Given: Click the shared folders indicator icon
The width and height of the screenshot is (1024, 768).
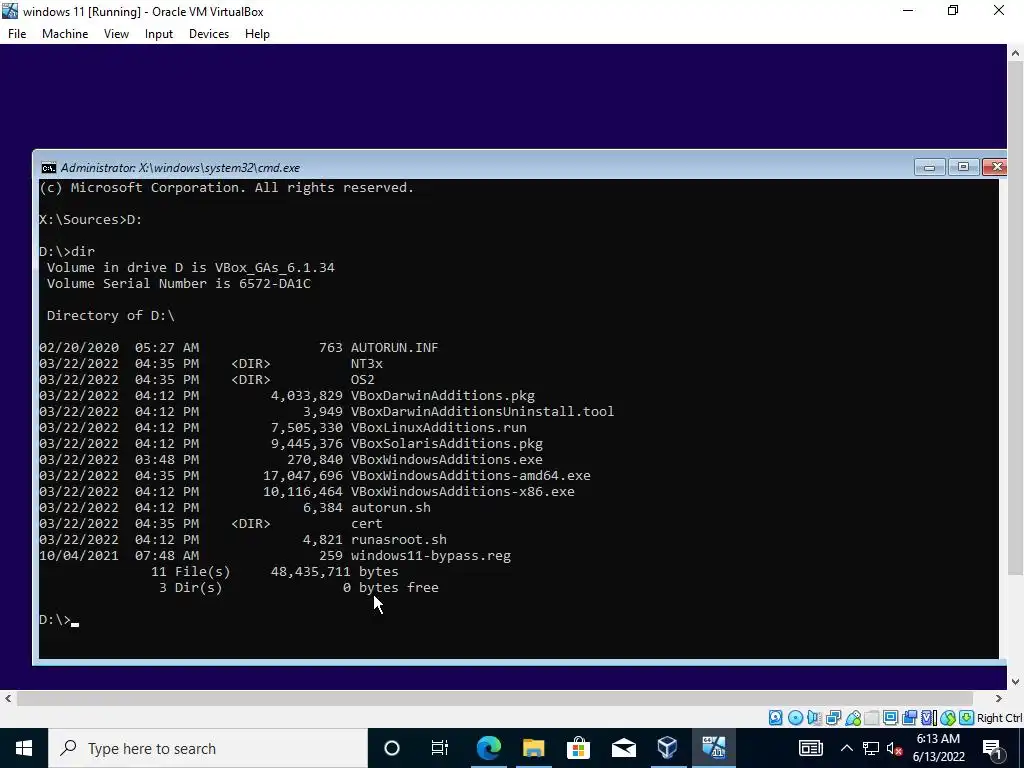Looking at the screenshot, I should coord(872,718).
